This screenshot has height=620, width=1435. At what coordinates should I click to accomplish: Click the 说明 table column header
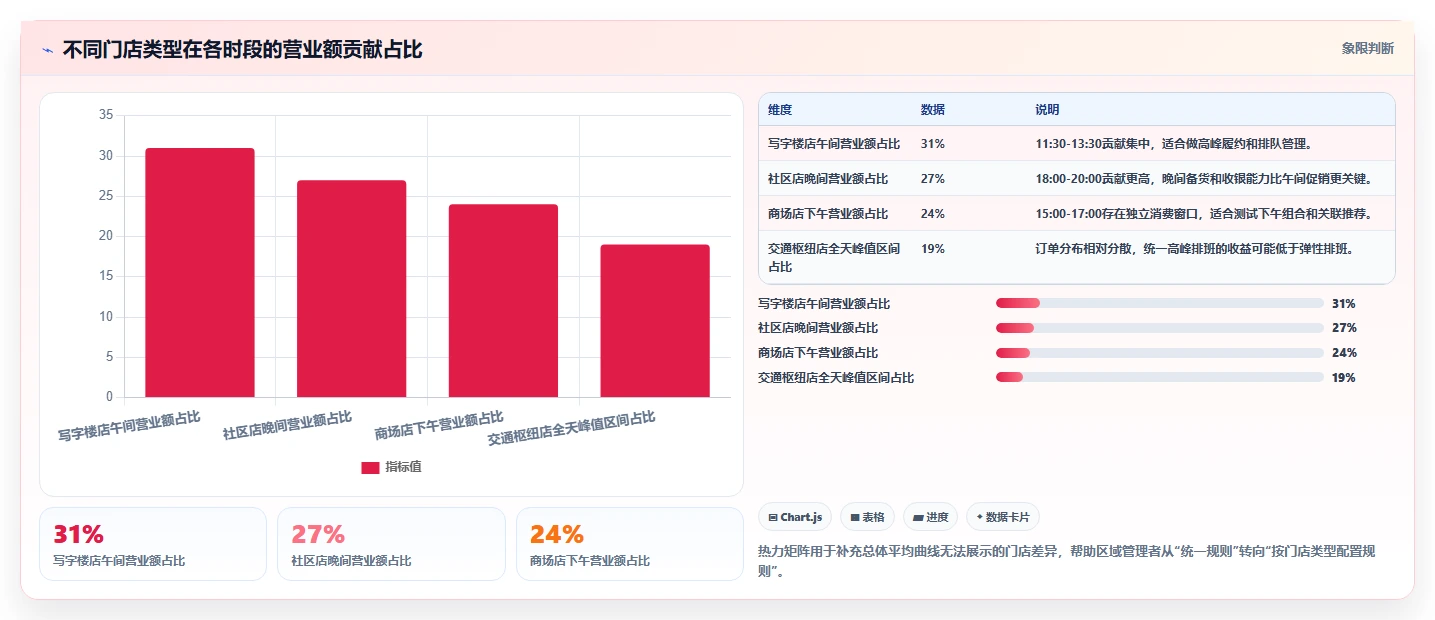coord(1047,109)
